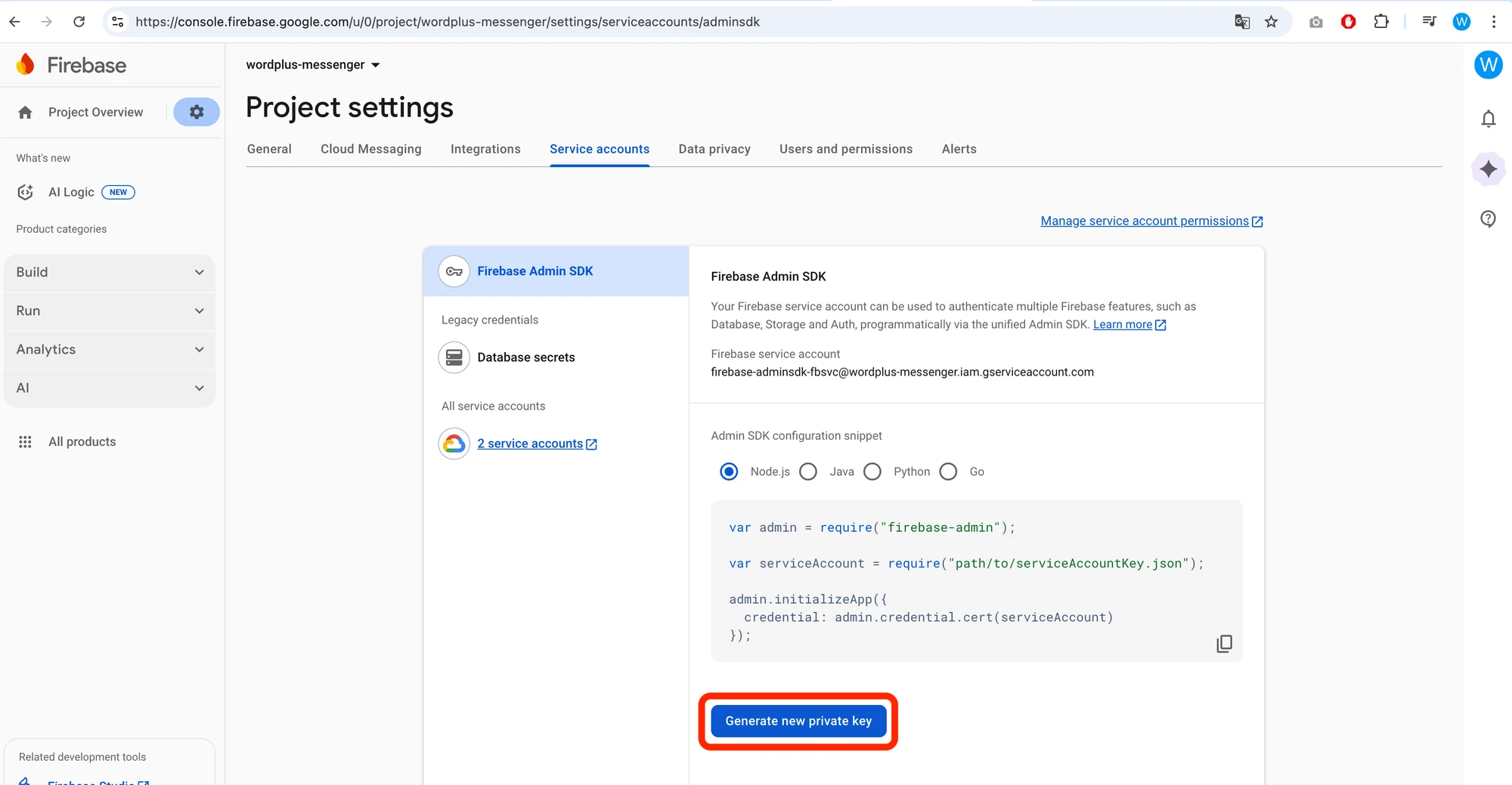Screen dimensions: 1512x785
Task: Open Project Overview
Action: pos(95,112)
